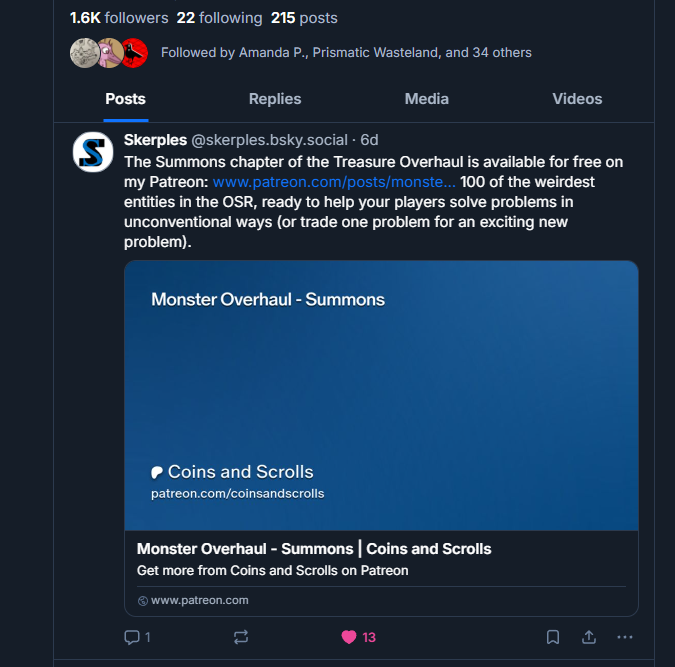Viewport: 675px width, 667px height.
Task: Open the www.patreon.com/posts/monste... link
Action: pos(334,183)
